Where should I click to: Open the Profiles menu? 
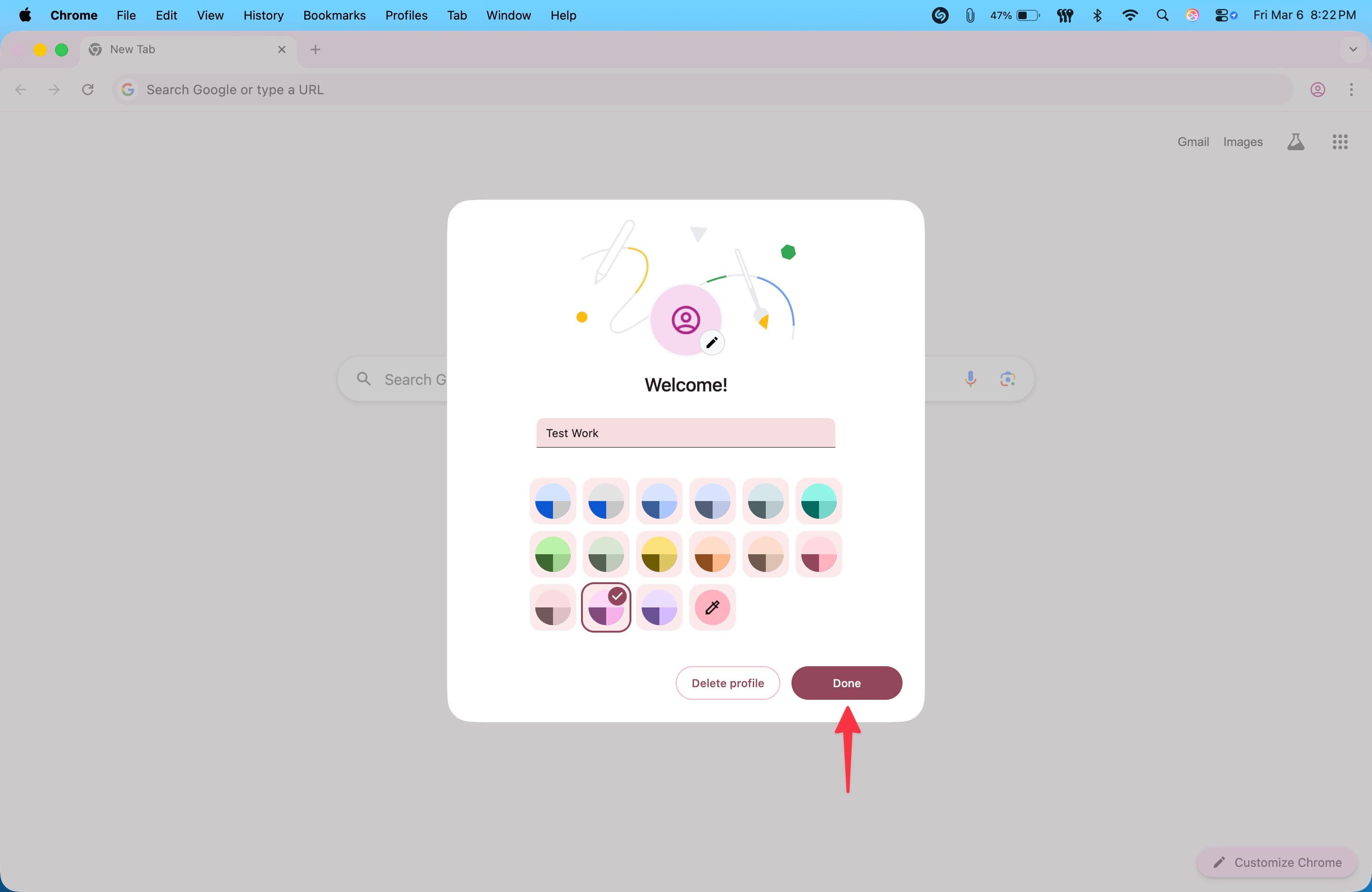[406, 15]
